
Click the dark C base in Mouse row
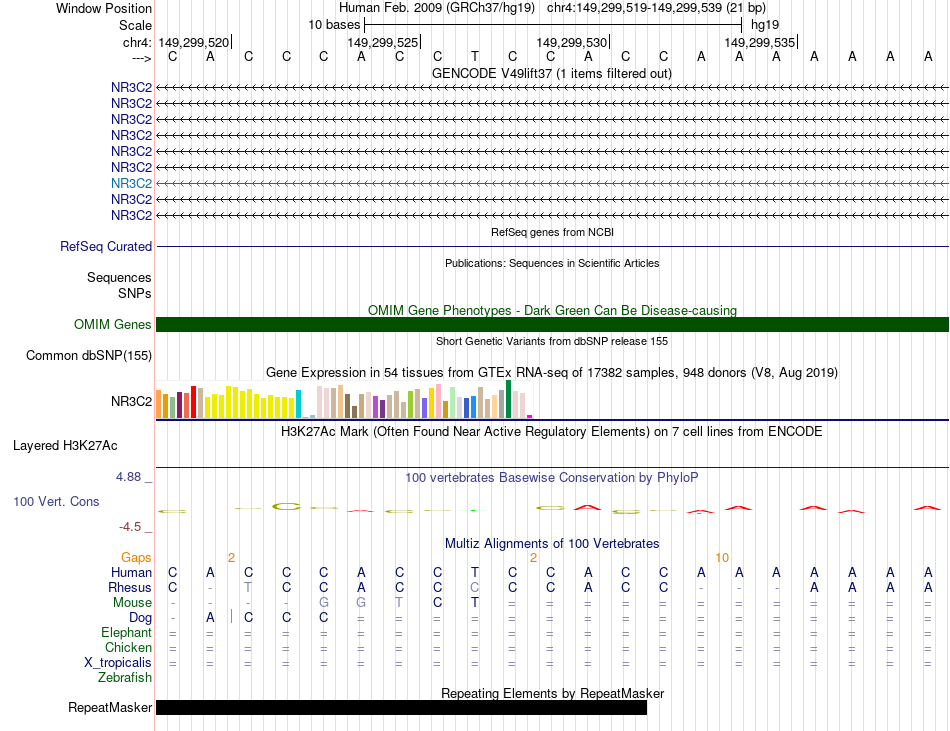[x=437, y=603]
